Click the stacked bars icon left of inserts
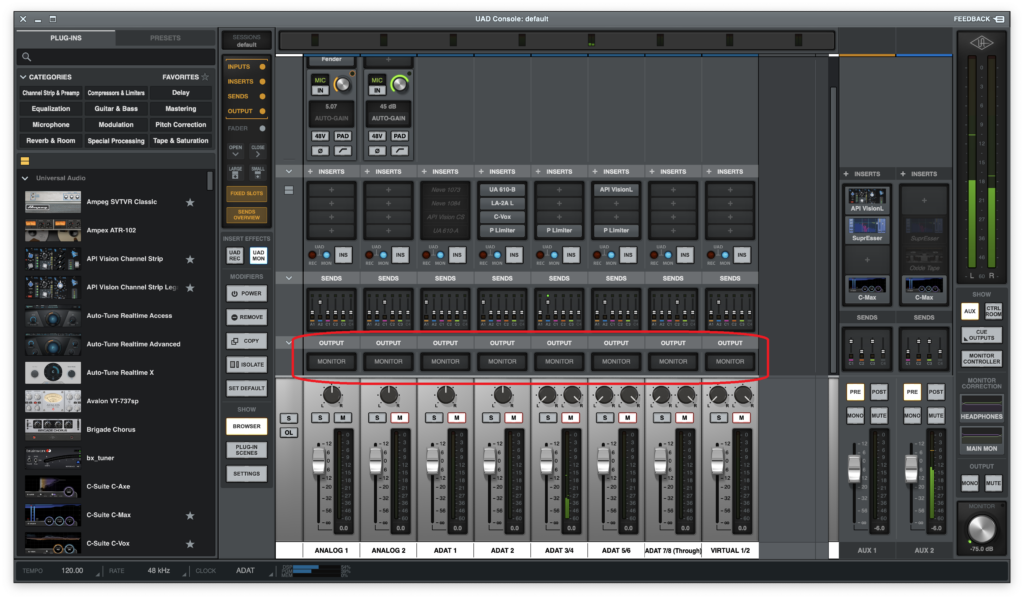 tap(289, 190)
